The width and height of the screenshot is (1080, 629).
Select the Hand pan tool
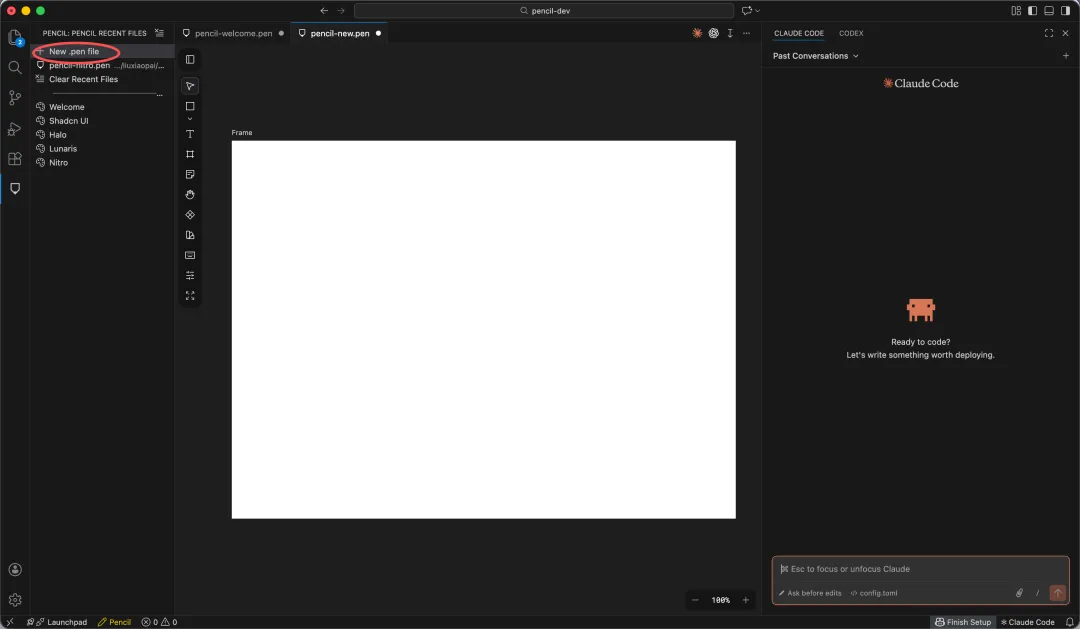point(190,195)
